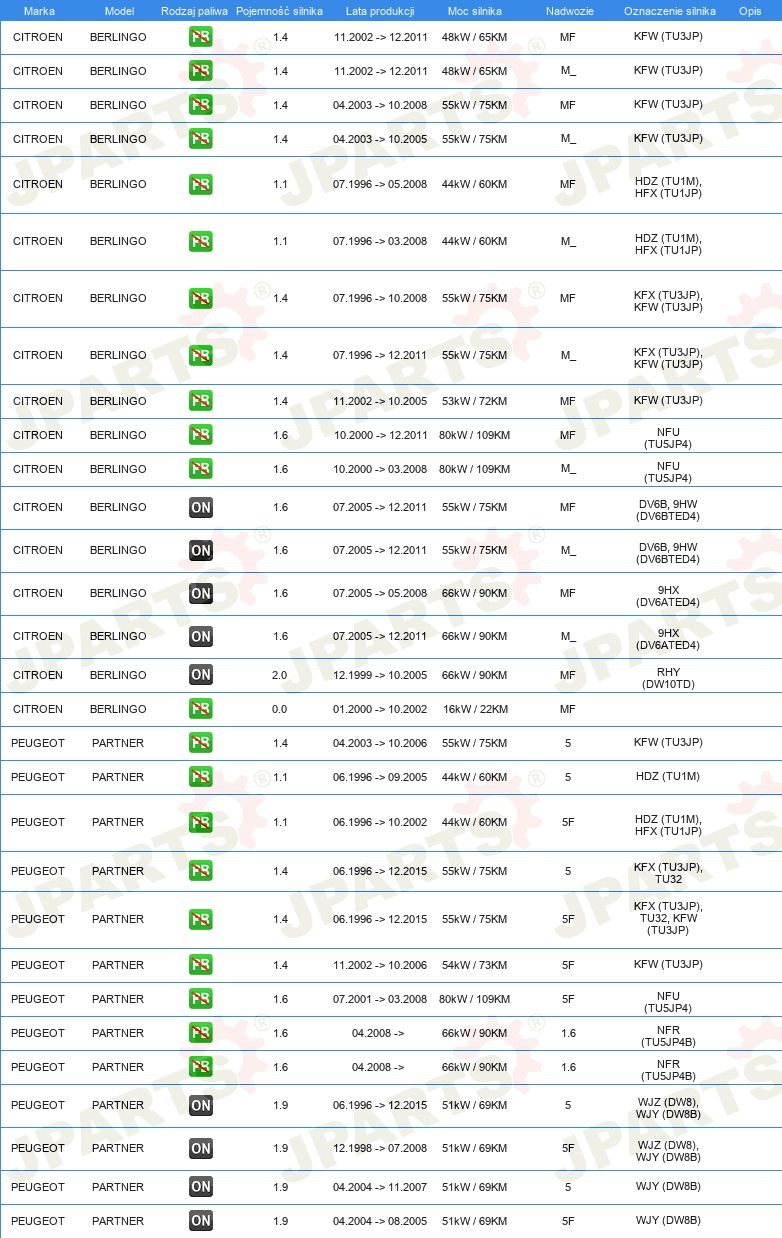Click petrol icon in Berlingo 07.1996 -> 10.2008 row

201,298
